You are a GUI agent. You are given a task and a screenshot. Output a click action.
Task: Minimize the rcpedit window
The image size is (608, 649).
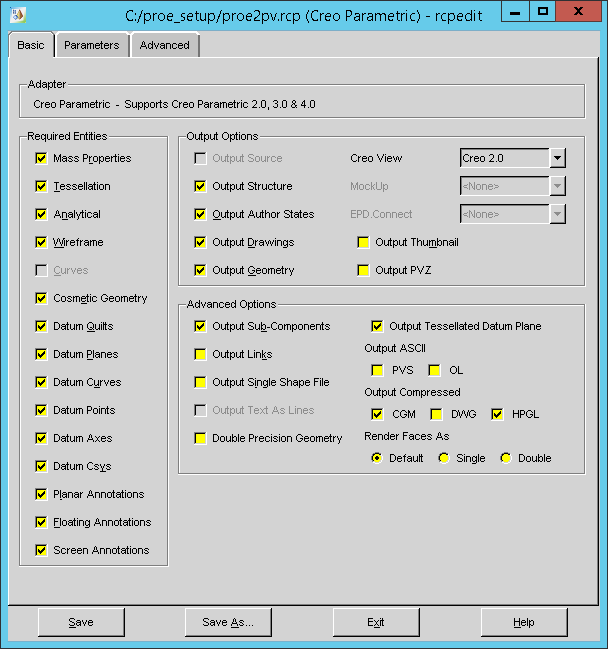[x=515, y=12]
